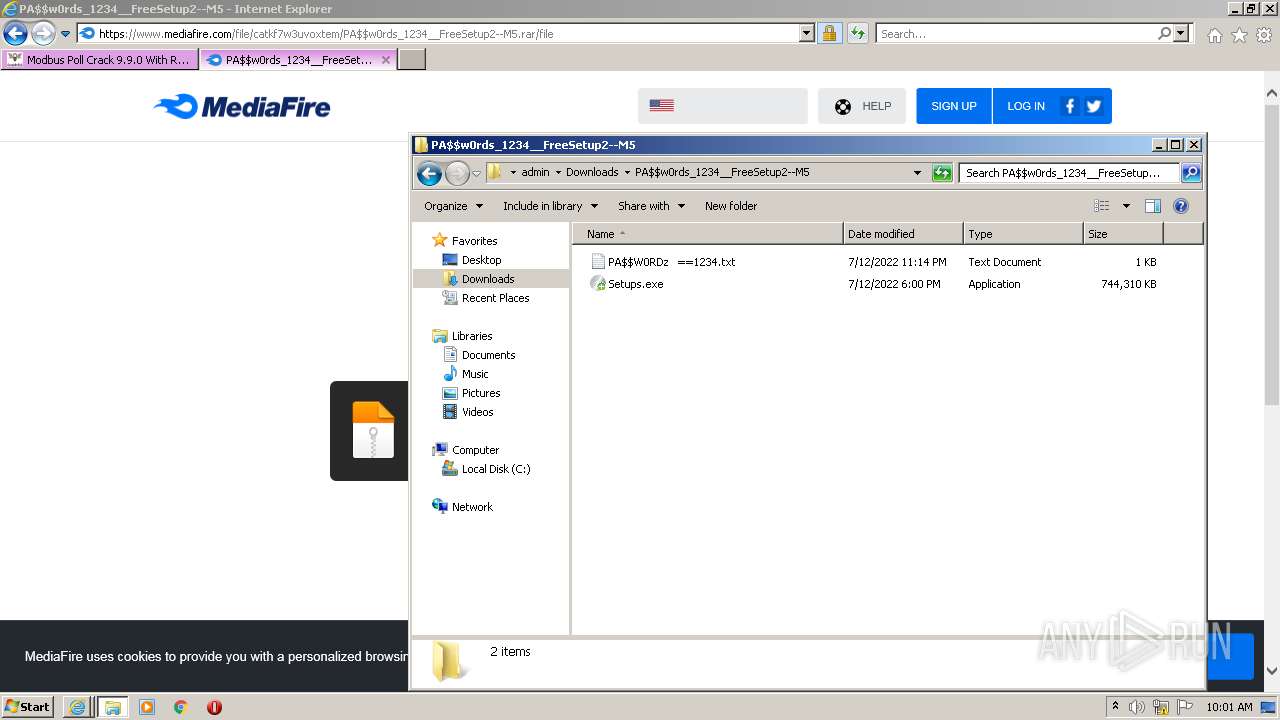Click the HELP button on MediaFire
The height and width of the screenshot is (720, 1280).
862,106
